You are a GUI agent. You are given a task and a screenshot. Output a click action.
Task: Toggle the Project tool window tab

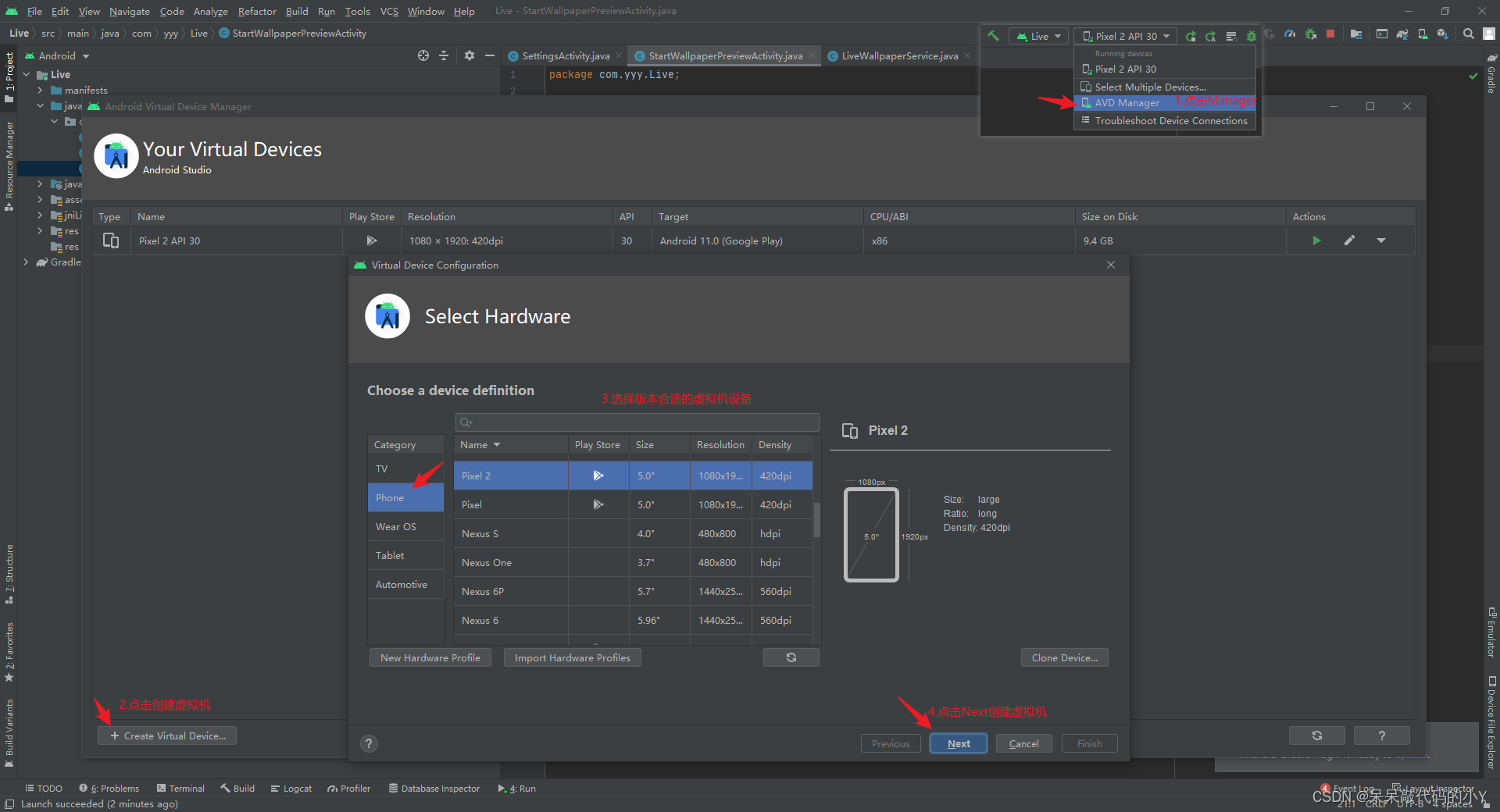[x=9, y=77]
